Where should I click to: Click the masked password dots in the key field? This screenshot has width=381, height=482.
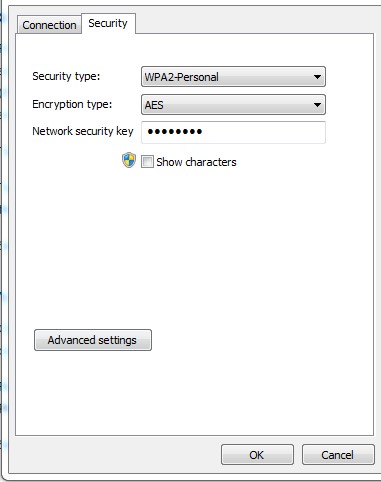[175, 132]
